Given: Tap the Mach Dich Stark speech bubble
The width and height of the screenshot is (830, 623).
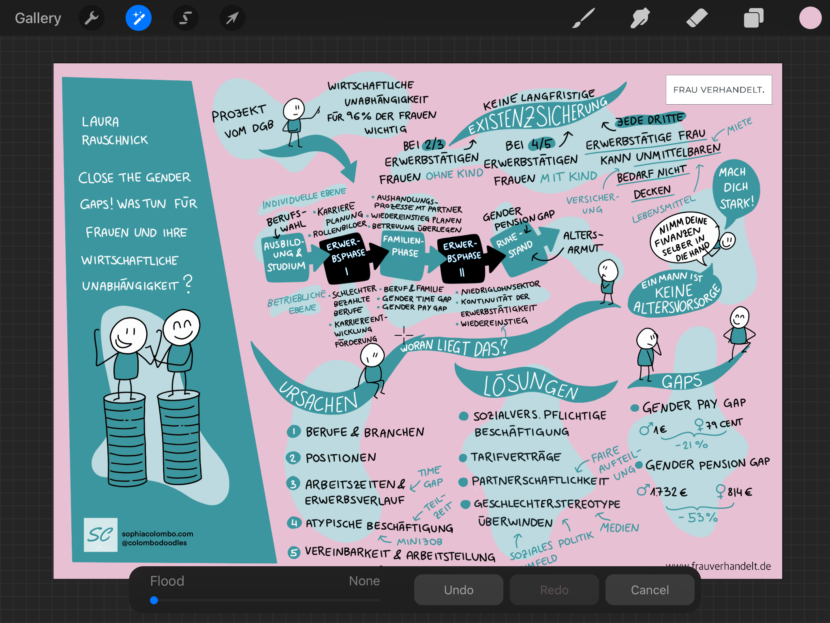Looking at the screenshot, I should (737, 187).
